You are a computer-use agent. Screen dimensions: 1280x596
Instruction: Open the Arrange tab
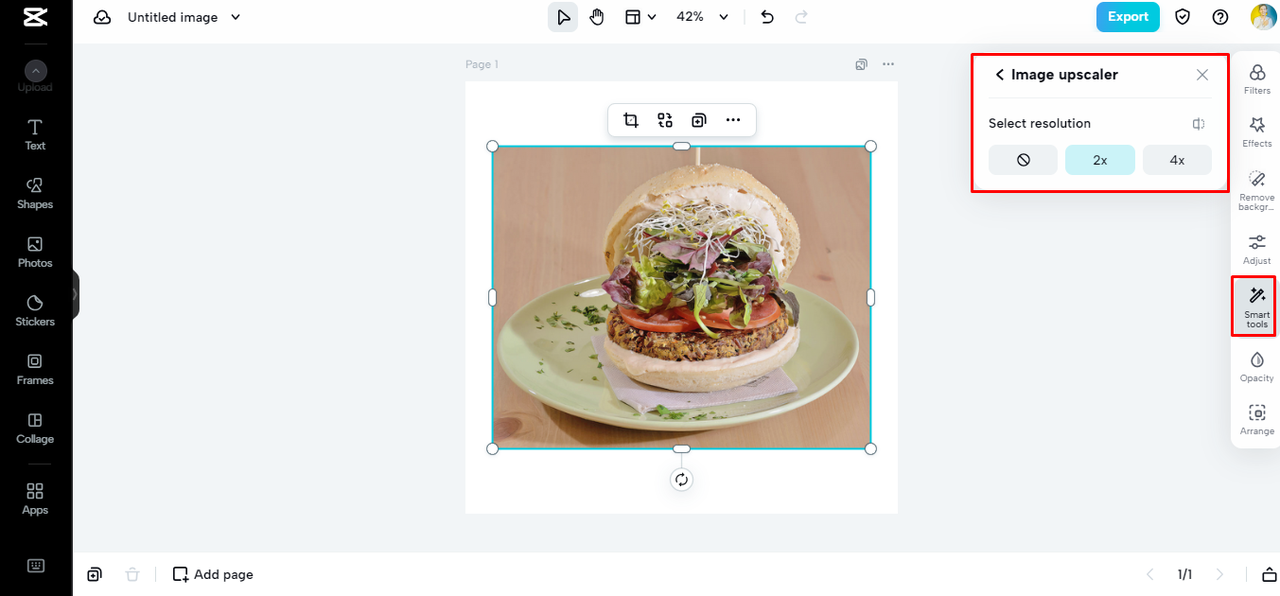pyautogui.click(x=1257, y=419)
